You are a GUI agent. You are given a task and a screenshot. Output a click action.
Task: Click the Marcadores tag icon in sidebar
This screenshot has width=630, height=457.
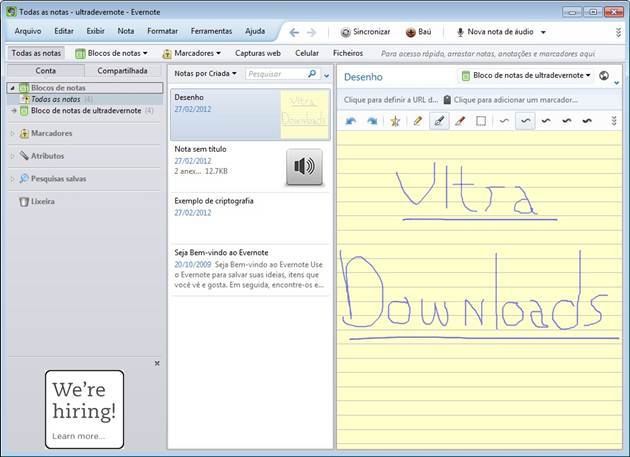coord(24,133)
